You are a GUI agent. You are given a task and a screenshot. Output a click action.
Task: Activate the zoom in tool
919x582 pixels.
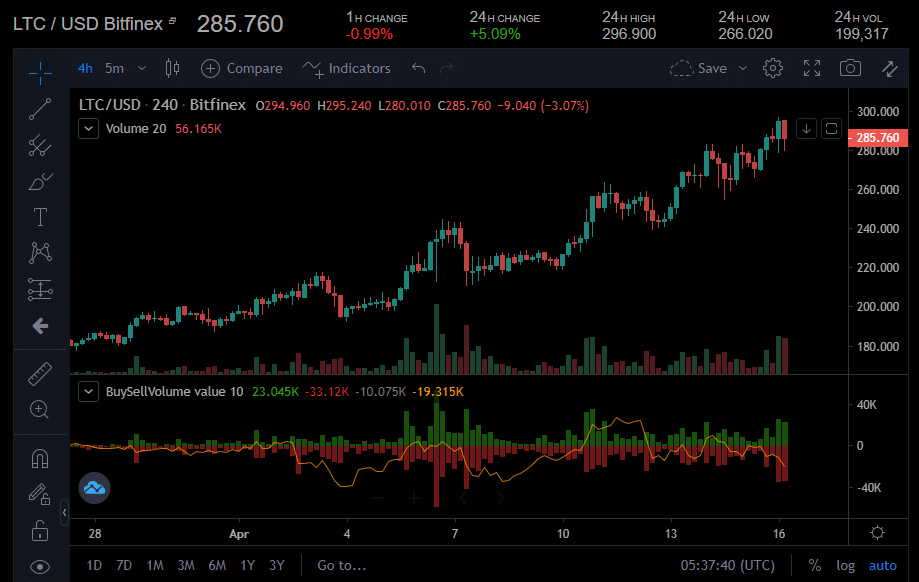(39, 409)
